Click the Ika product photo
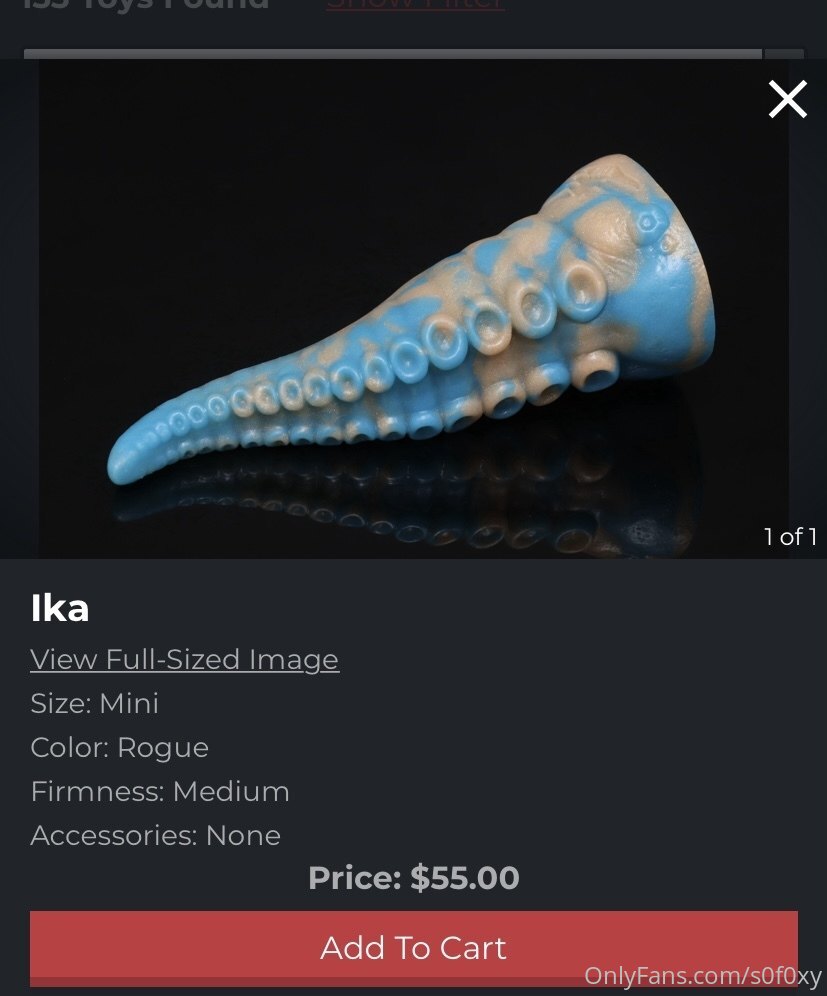 (x=414, y=309)
